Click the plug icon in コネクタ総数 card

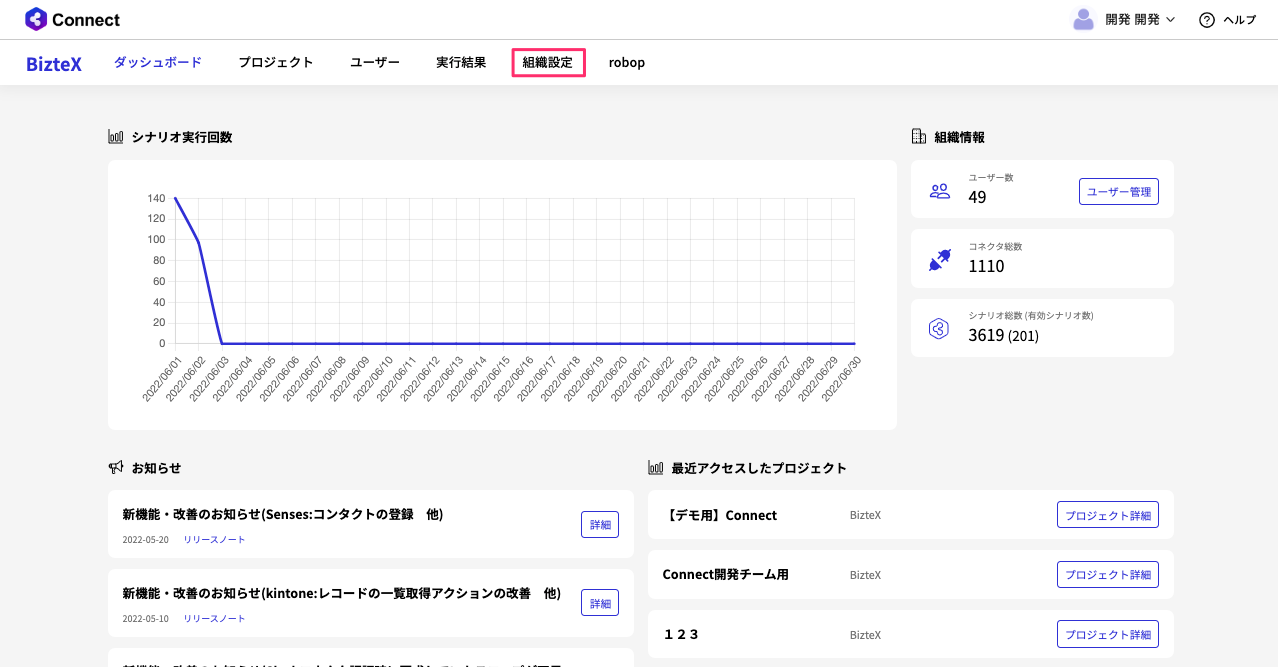point(939,260)
